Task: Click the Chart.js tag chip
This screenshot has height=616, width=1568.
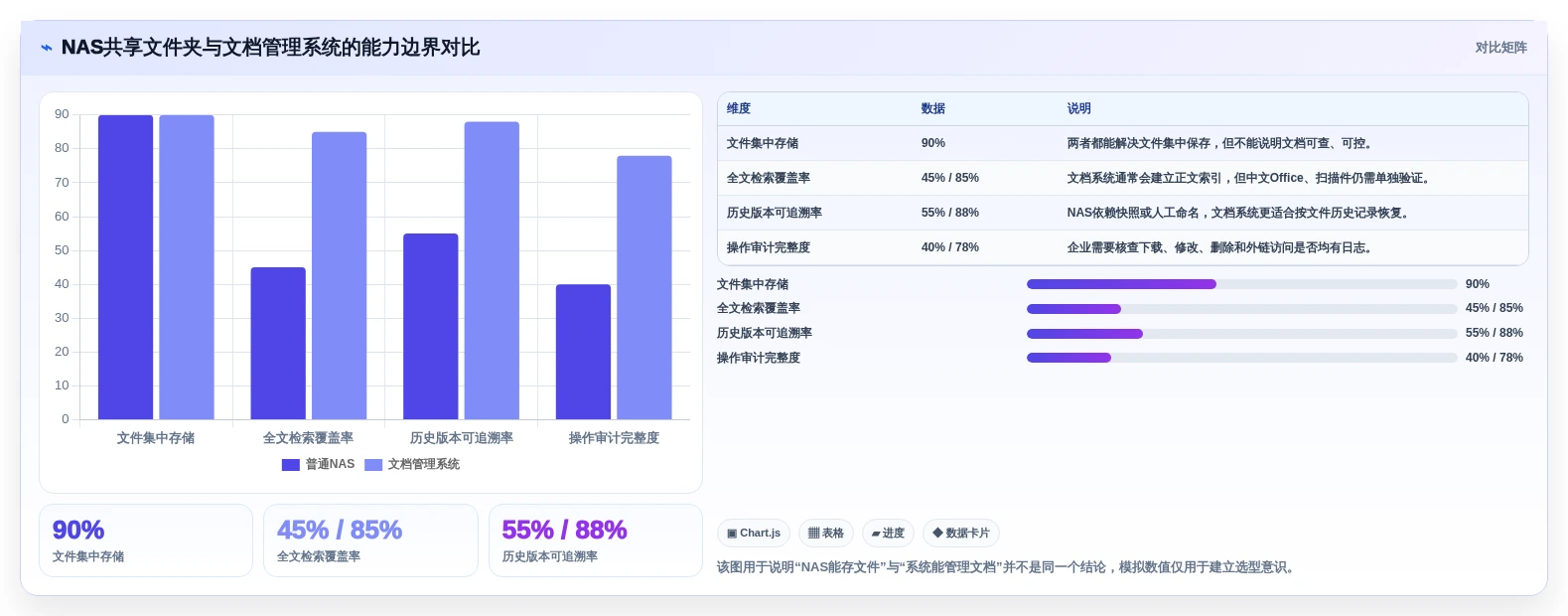Action: (x=754, y=534)
